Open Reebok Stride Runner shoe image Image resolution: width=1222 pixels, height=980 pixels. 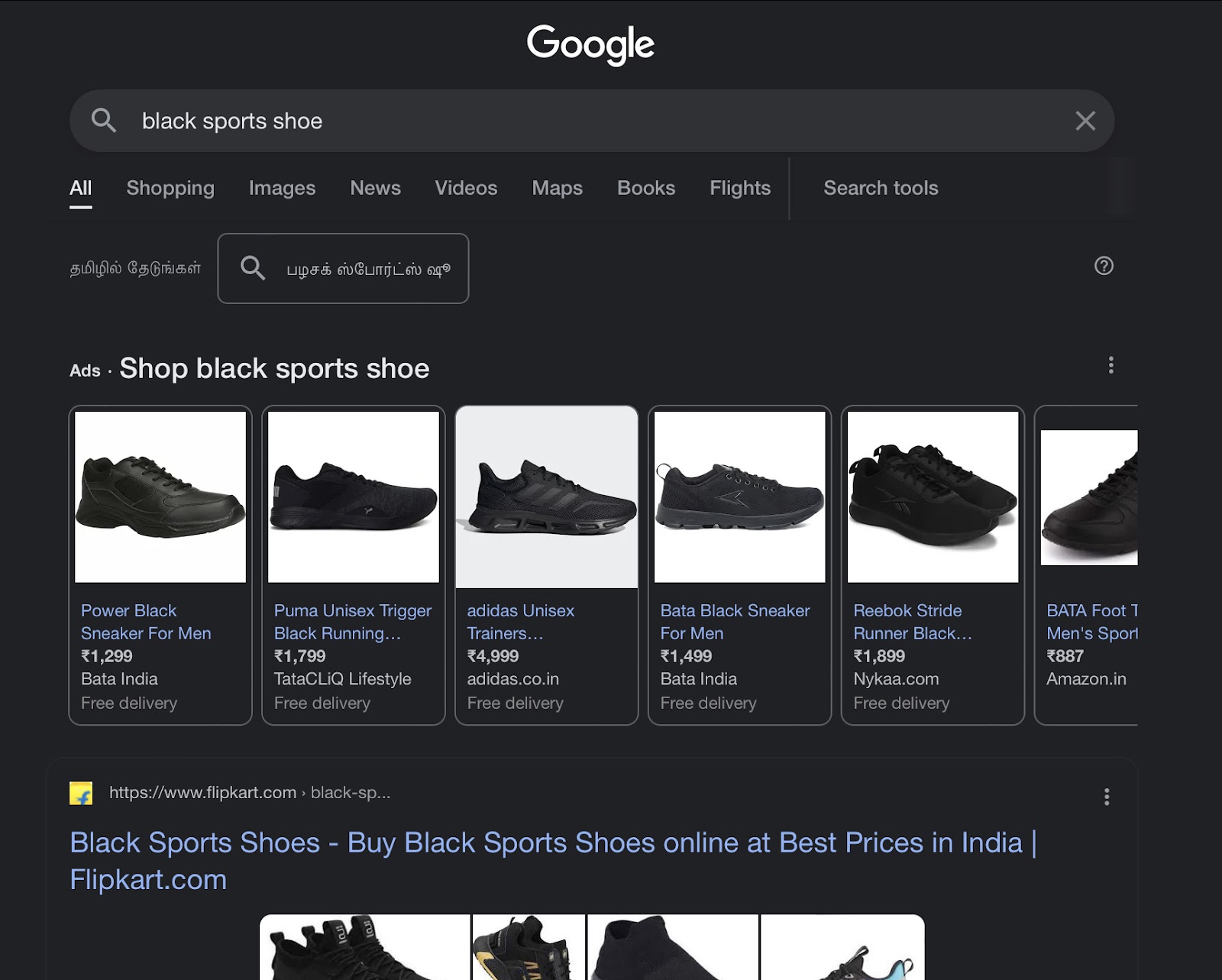pyautogui.click(x=933, y=497)
